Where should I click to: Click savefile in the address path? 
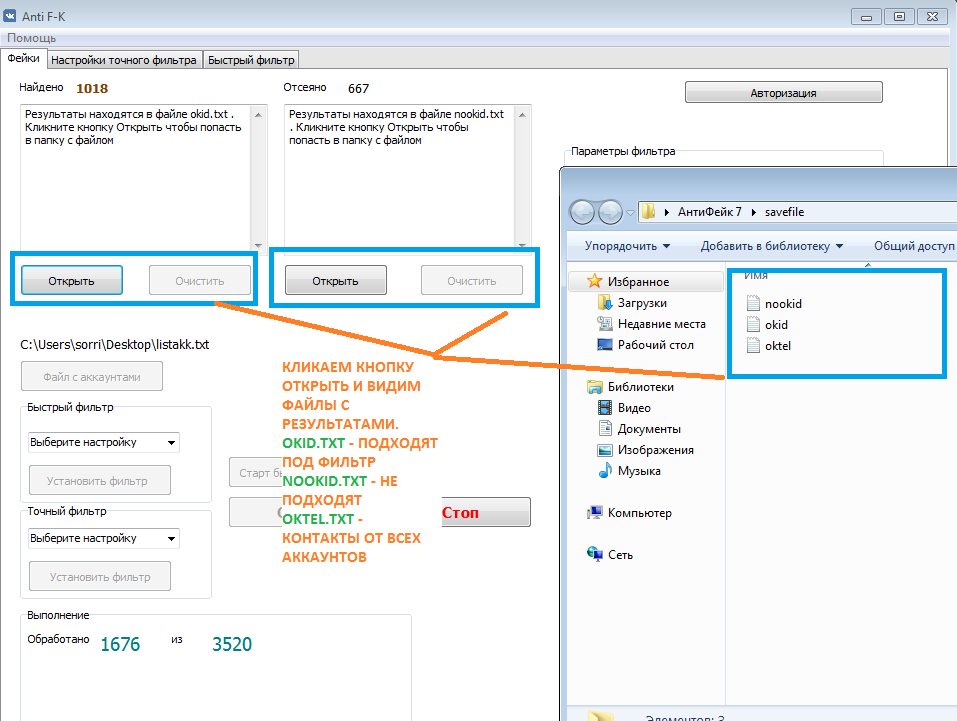(x=784, y=212)
